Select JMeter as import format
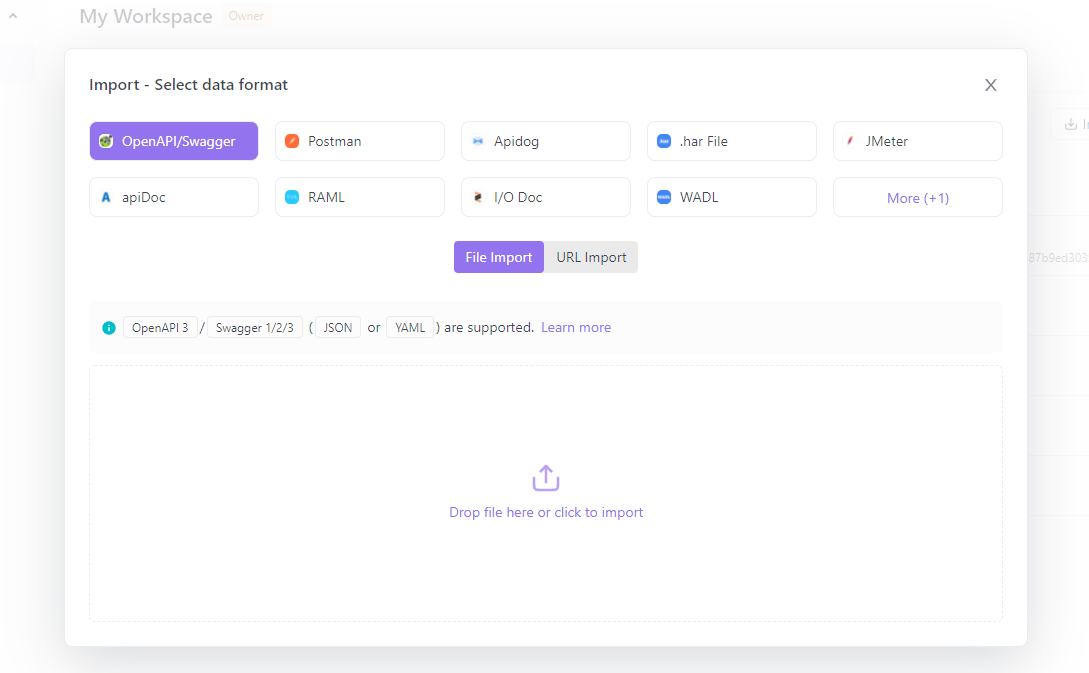The image size is (1089, 673). click(x=917, y=141)
